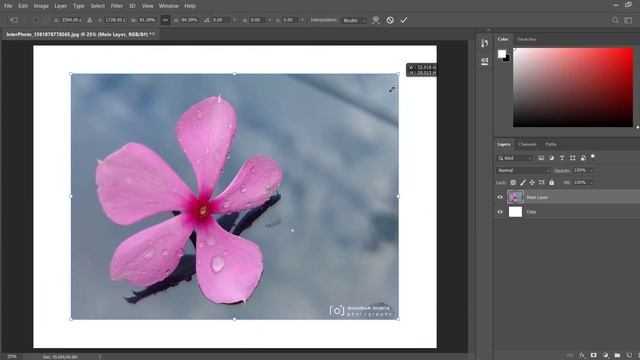
Task: Create new group folder icon
Action: (x=618, y=356)
